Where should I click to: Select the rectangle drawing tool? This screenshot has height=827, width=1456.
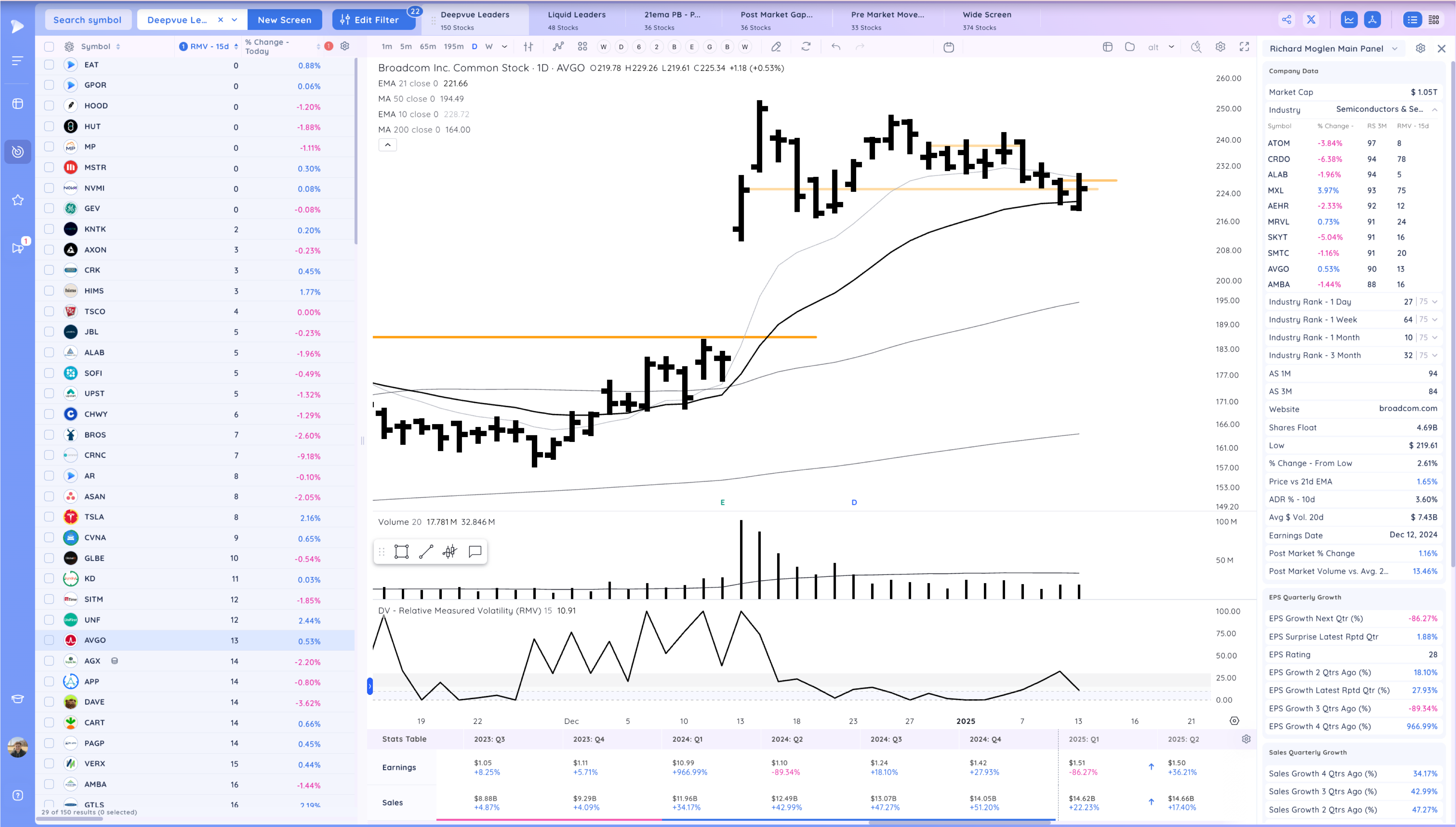point(401,551)
